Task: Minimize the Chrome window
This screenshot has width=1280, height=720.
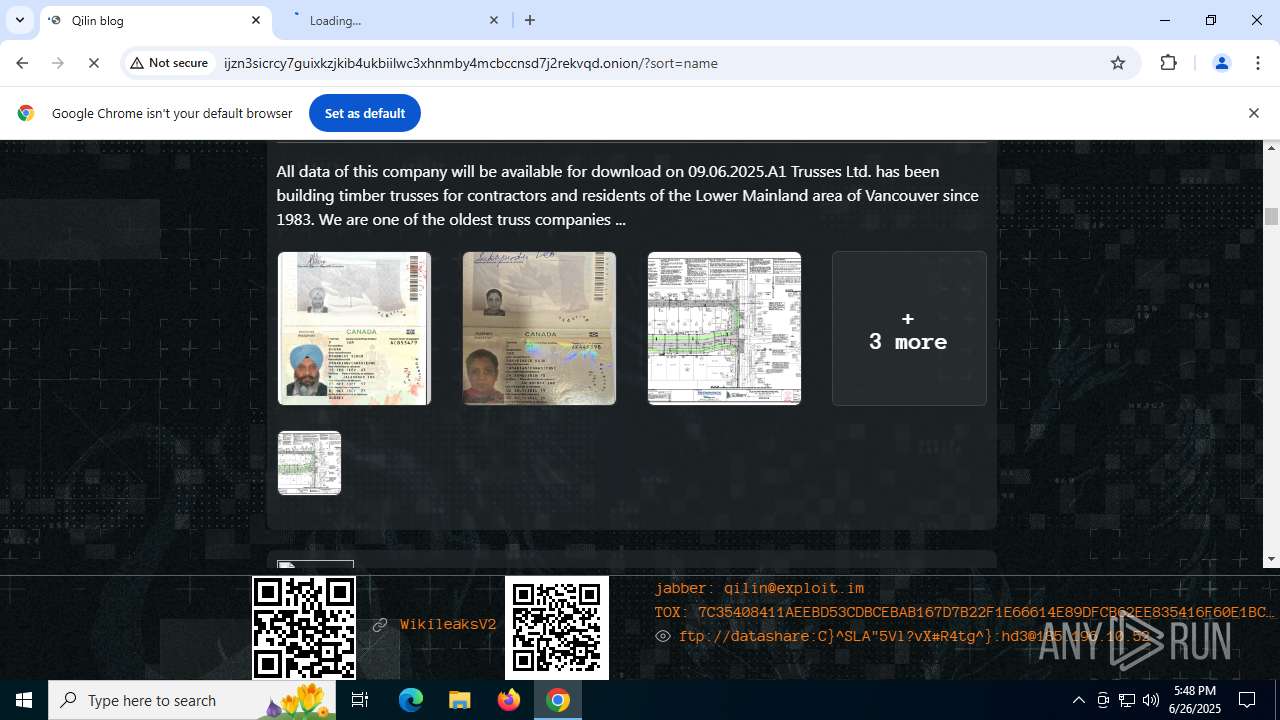Action: click(x=1165, y=20)
